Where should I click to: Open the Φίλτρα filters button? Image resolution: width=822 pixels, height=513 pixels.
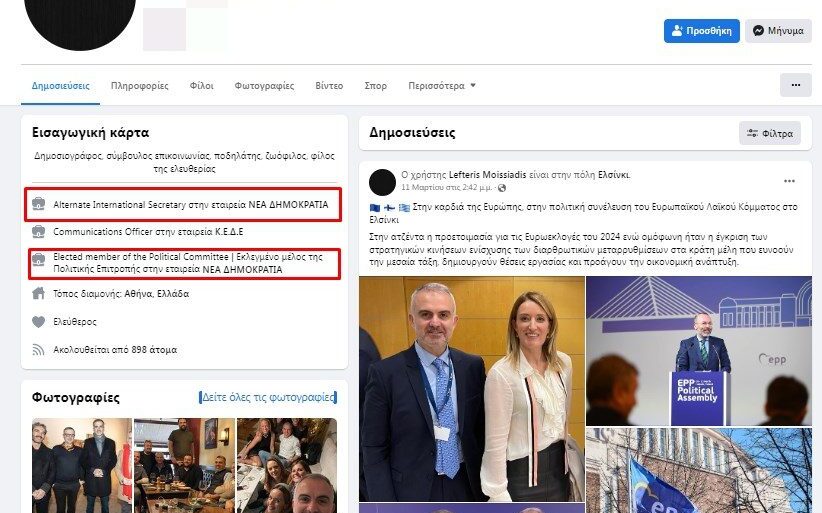[x=770, y=133]
